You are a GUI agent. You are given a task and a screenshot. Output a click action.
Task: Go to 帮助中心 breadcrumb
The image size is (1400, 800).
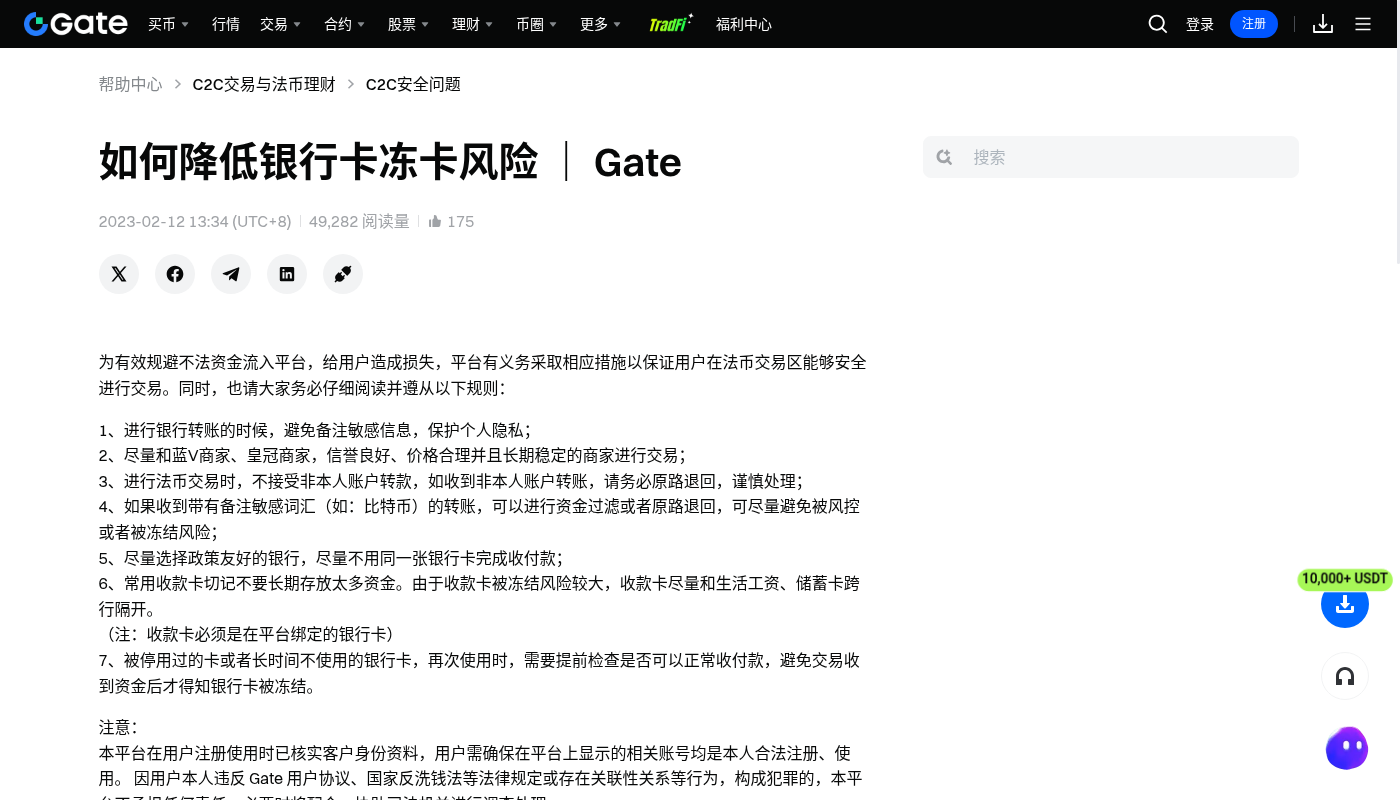130,84
